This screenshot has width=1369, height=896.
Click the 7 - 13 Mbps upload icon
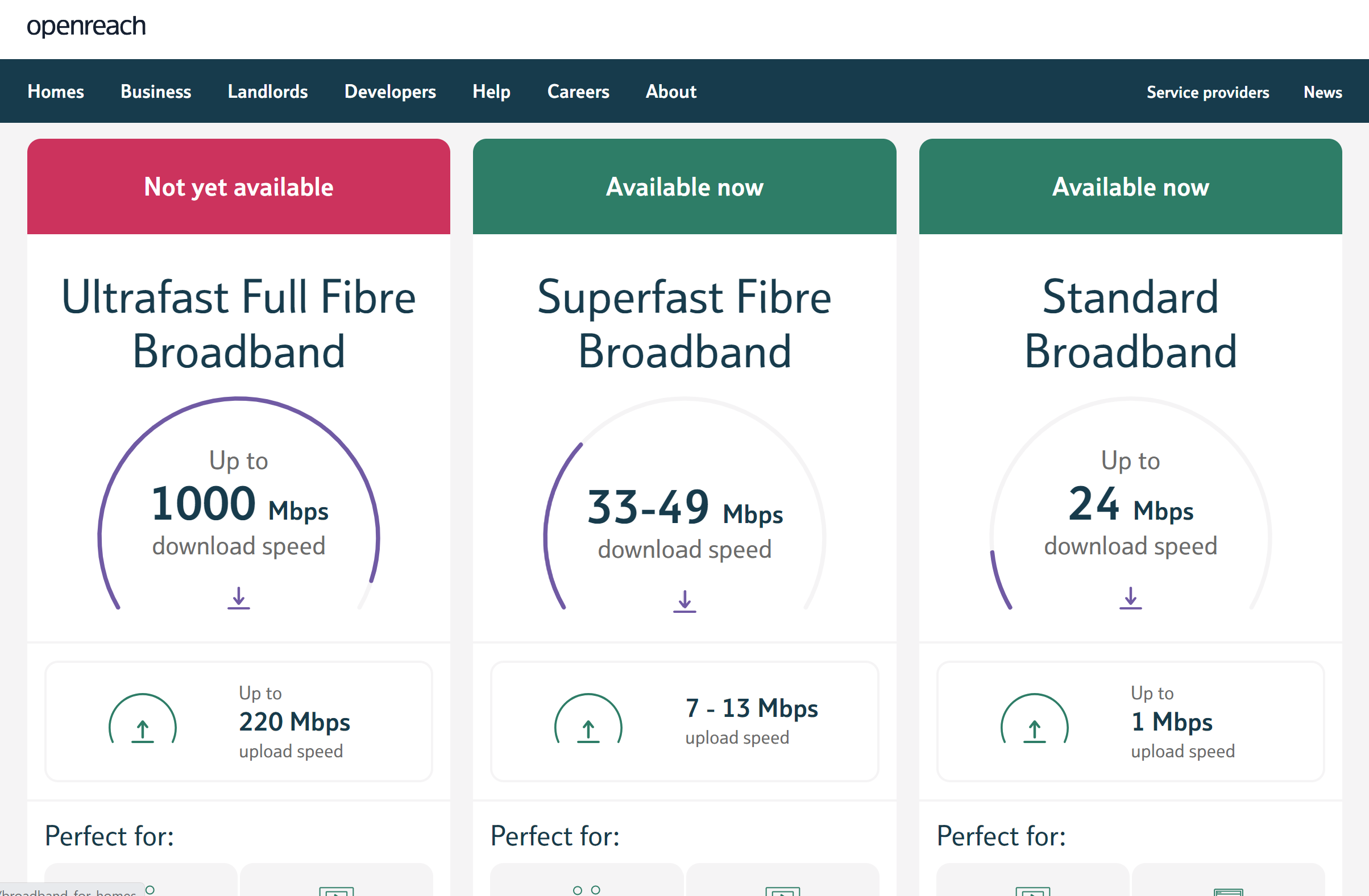[588, 721]
